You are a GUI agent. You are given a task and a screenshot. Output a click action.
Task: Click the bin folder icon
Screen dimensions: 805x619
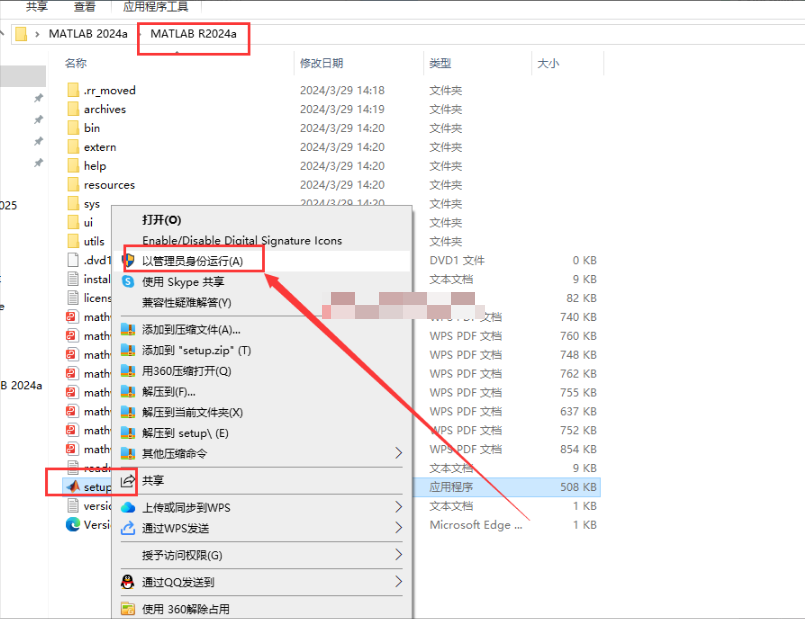[x=73, y=128]
